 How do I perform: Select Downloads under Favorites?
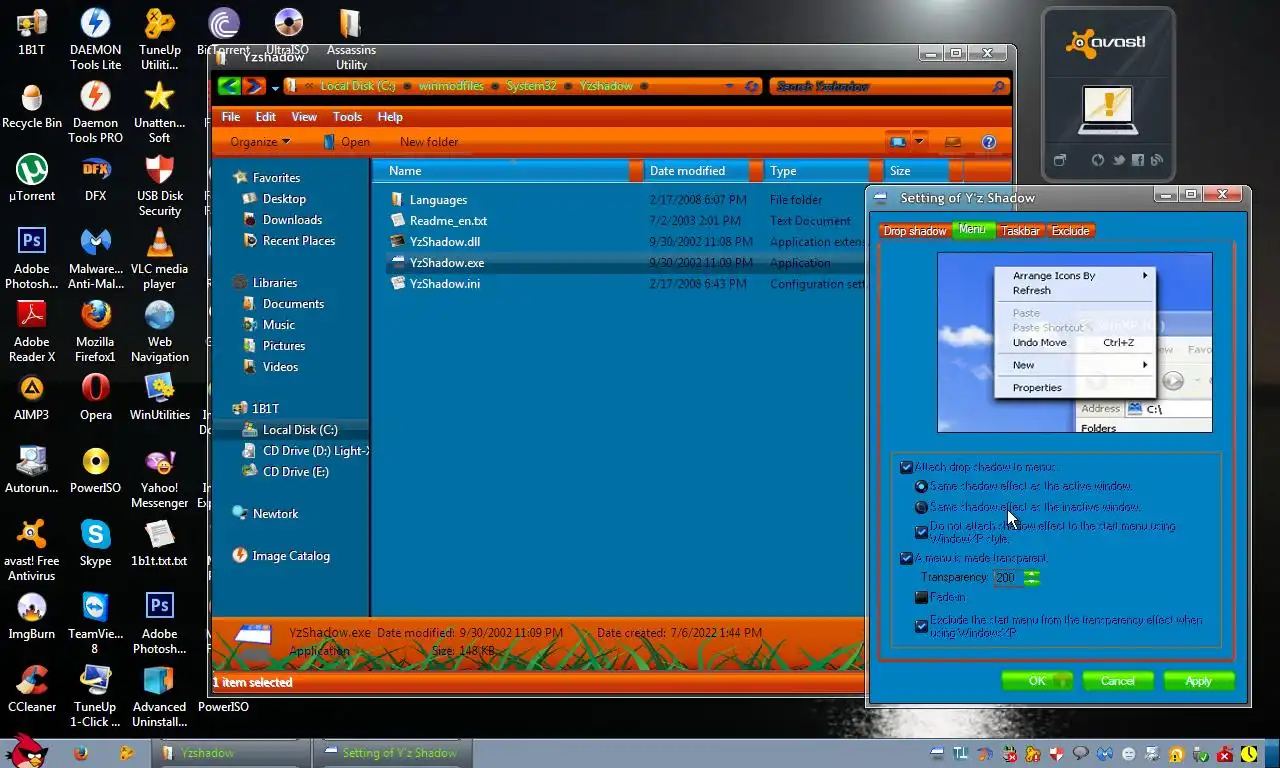[292, 220]
